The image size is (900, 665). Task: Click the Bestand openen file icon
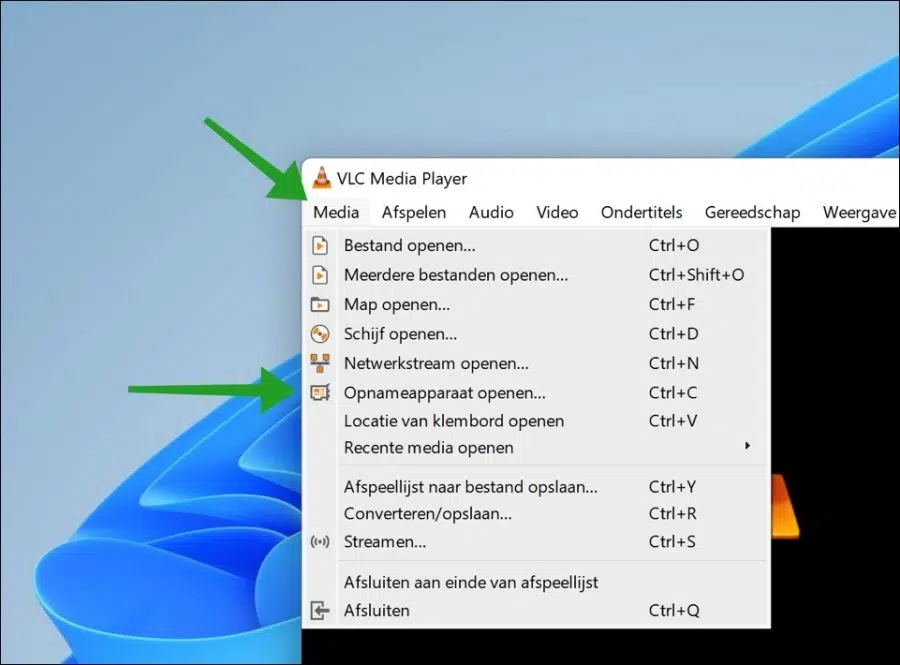click(x=320, y=246)
